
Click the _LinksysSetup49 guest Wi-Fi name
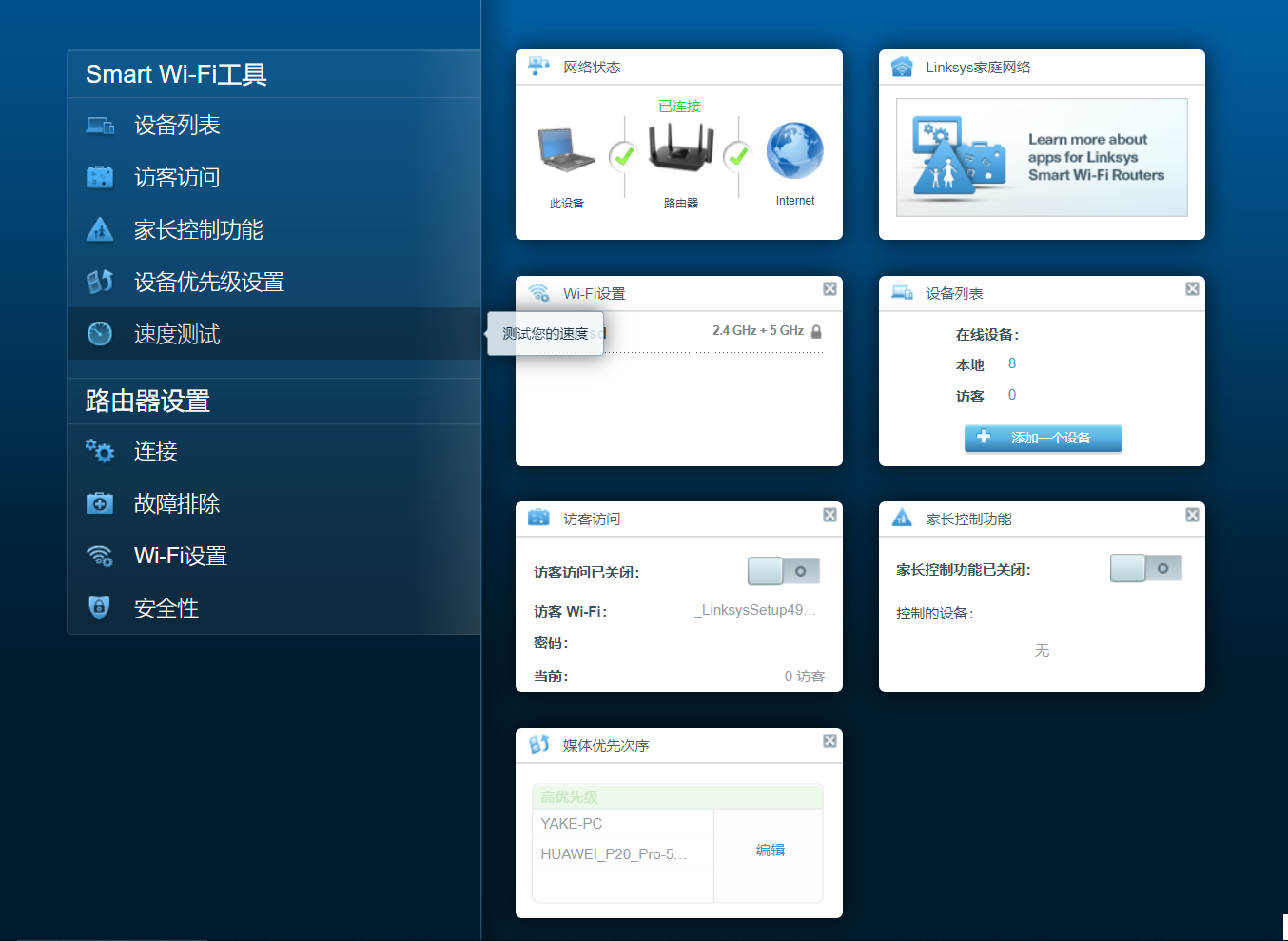[x=755, y=610]
